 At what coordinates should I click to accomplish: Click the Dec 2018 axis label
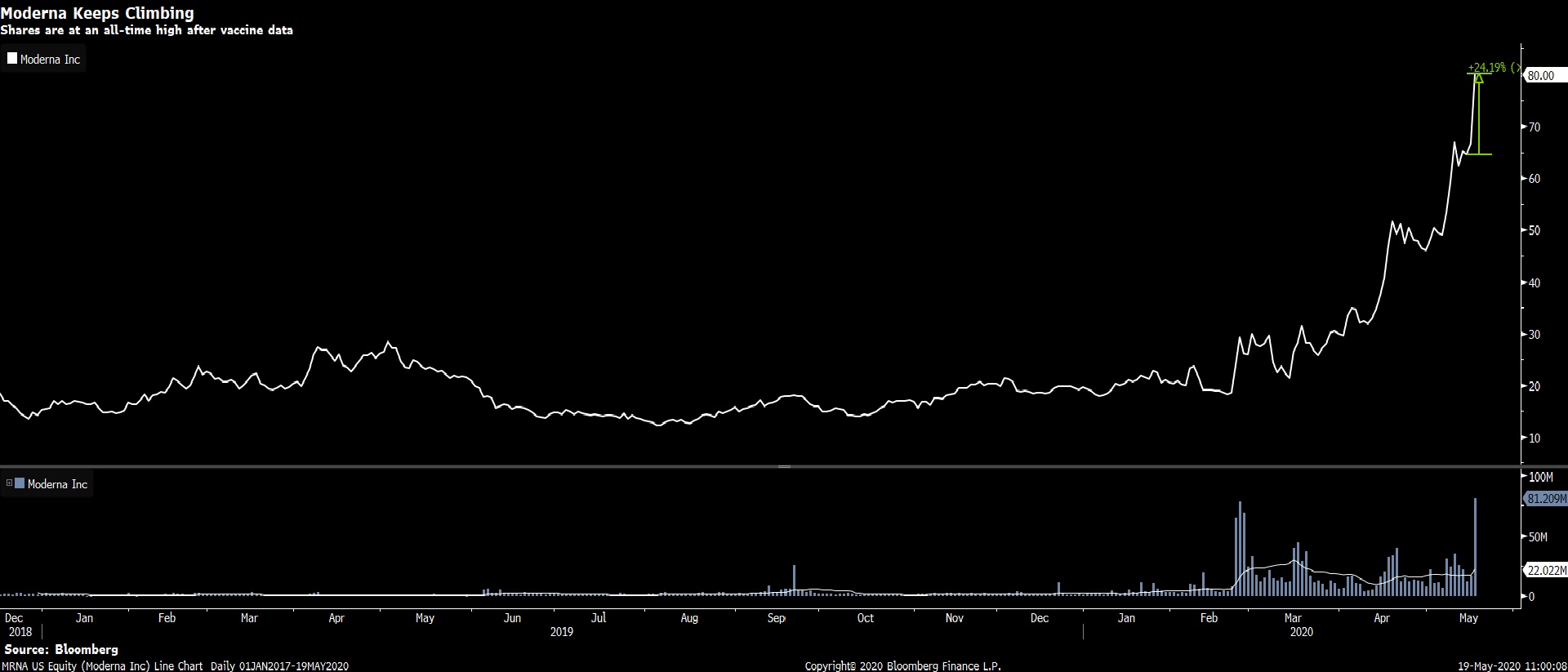coord(19,625)
